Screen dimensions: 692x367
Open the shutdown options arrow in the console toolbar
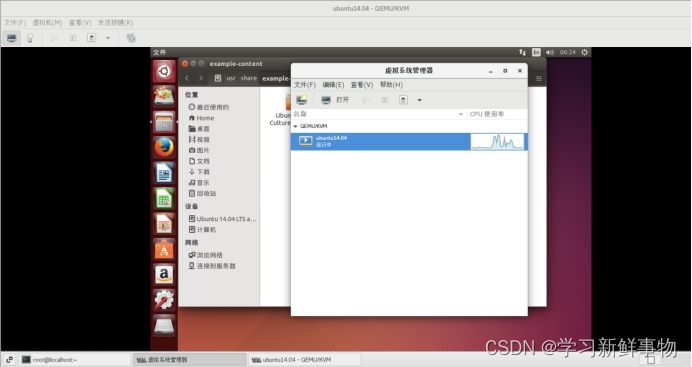(108, 38)
